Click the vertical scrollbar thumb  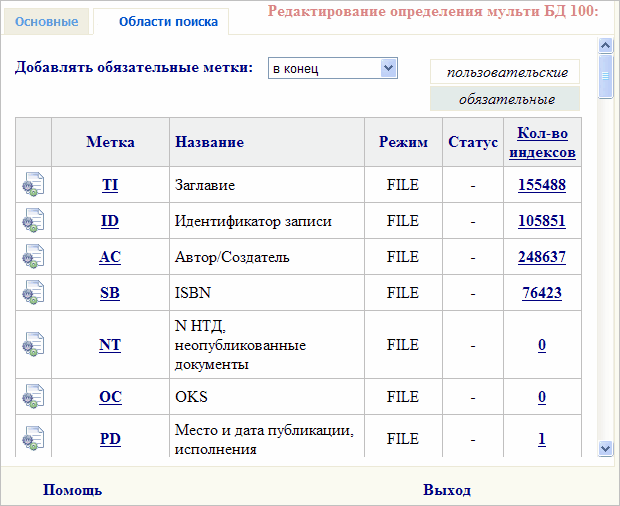click(x=605, y=76)
